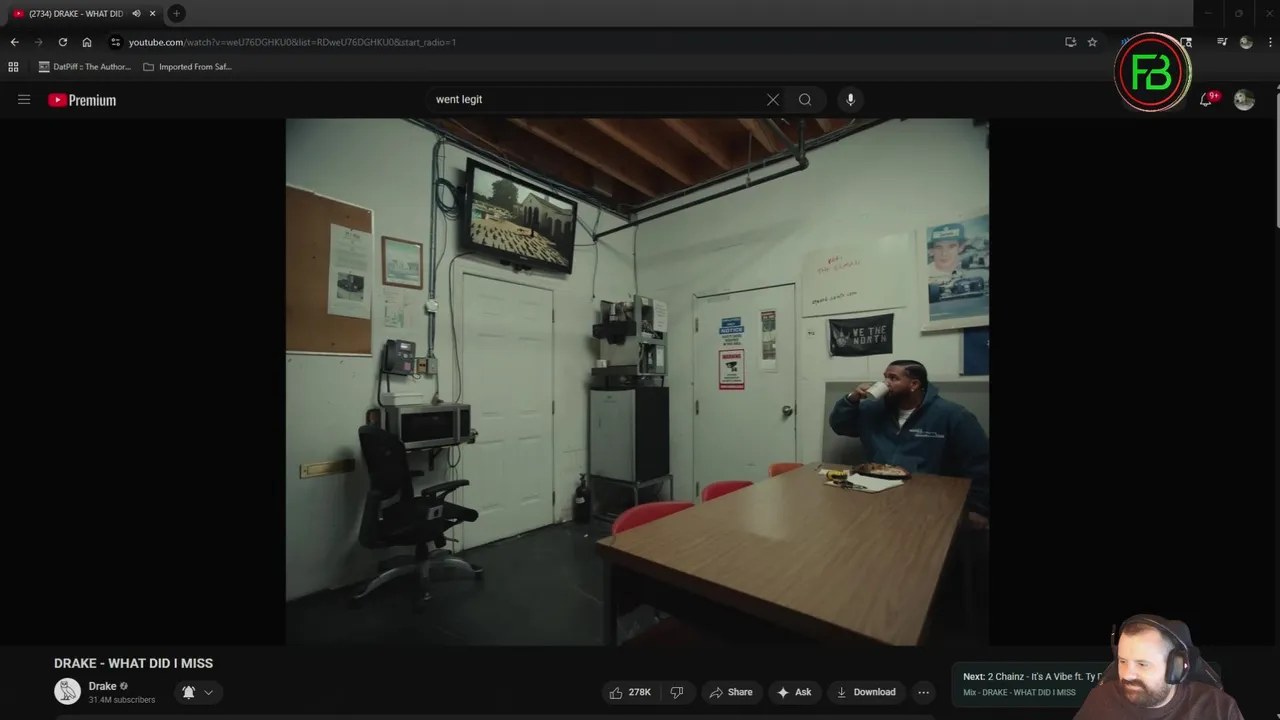Go to YouTube Premium home logo
This screenshot has width=1280, height=720.
pyautogui.click(x=82, y=100)
